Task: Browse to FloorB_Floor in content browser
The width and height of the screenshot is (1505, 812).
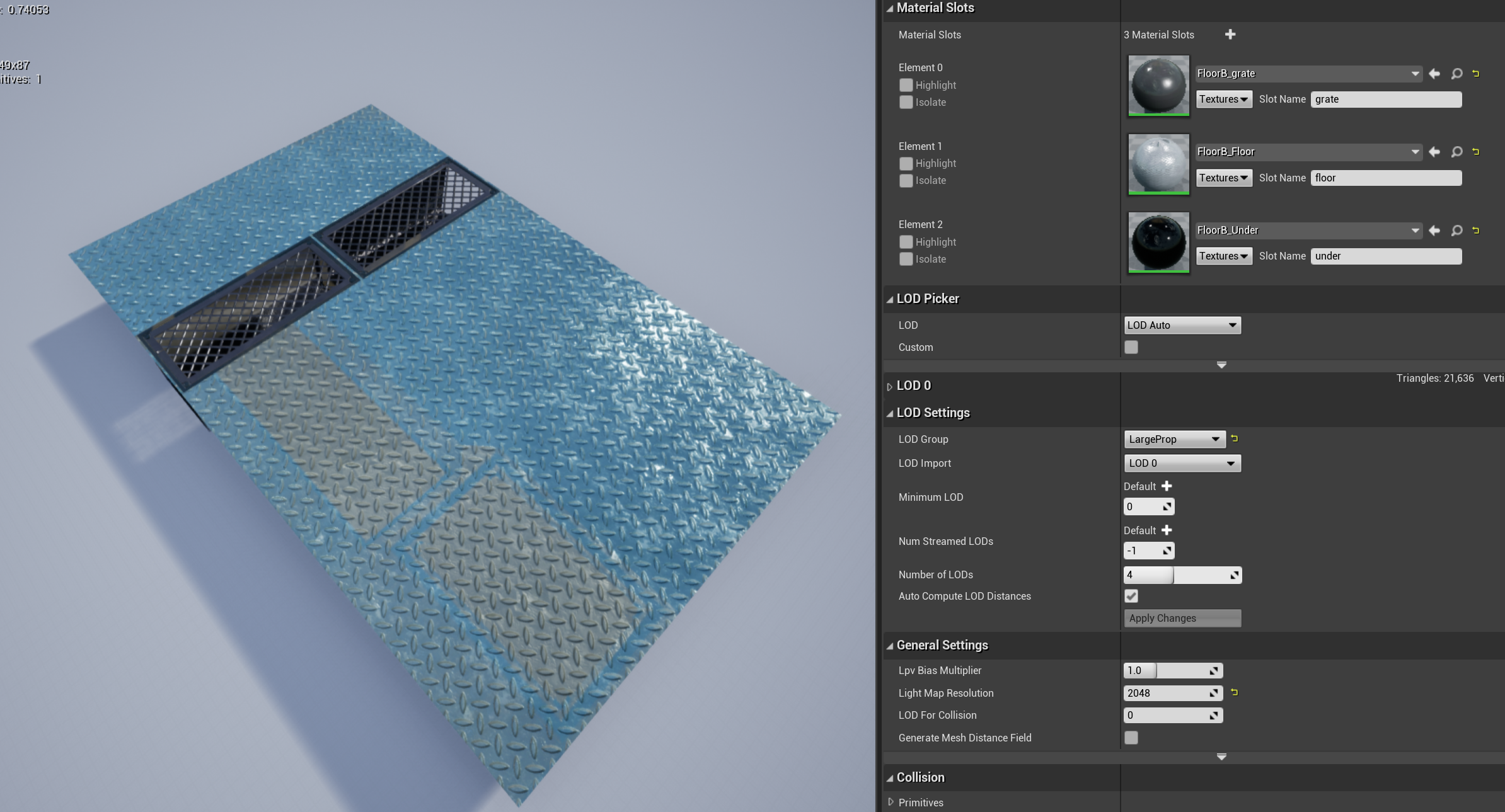Action: tap(1456, 152)
